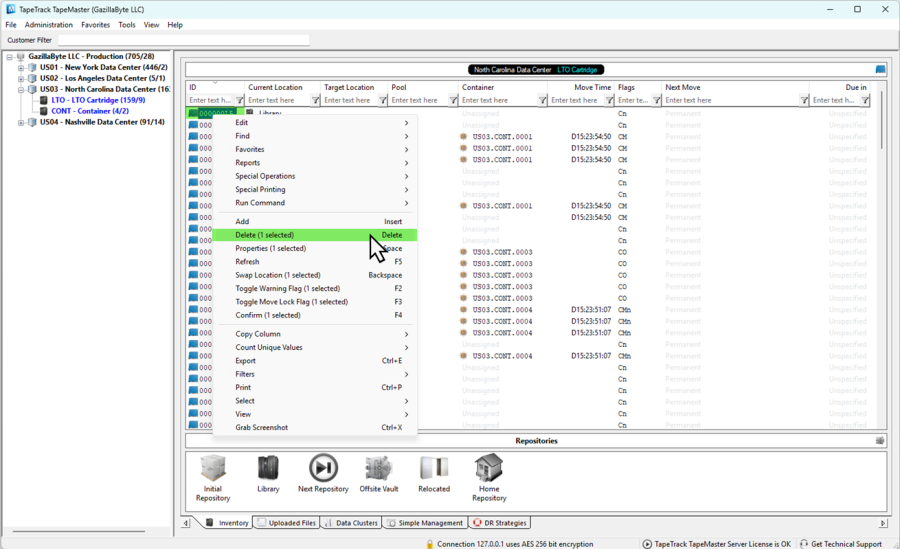
Task: Switch to the Data Clusters tab
Action: (351, 523)
